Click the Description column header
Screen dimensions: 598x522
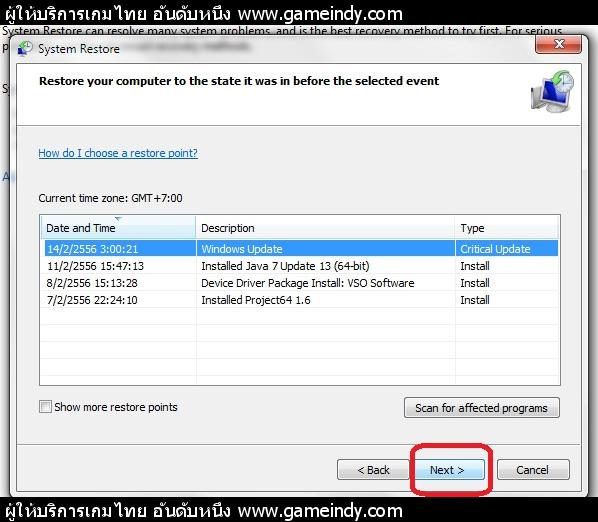tap(325, 228)
